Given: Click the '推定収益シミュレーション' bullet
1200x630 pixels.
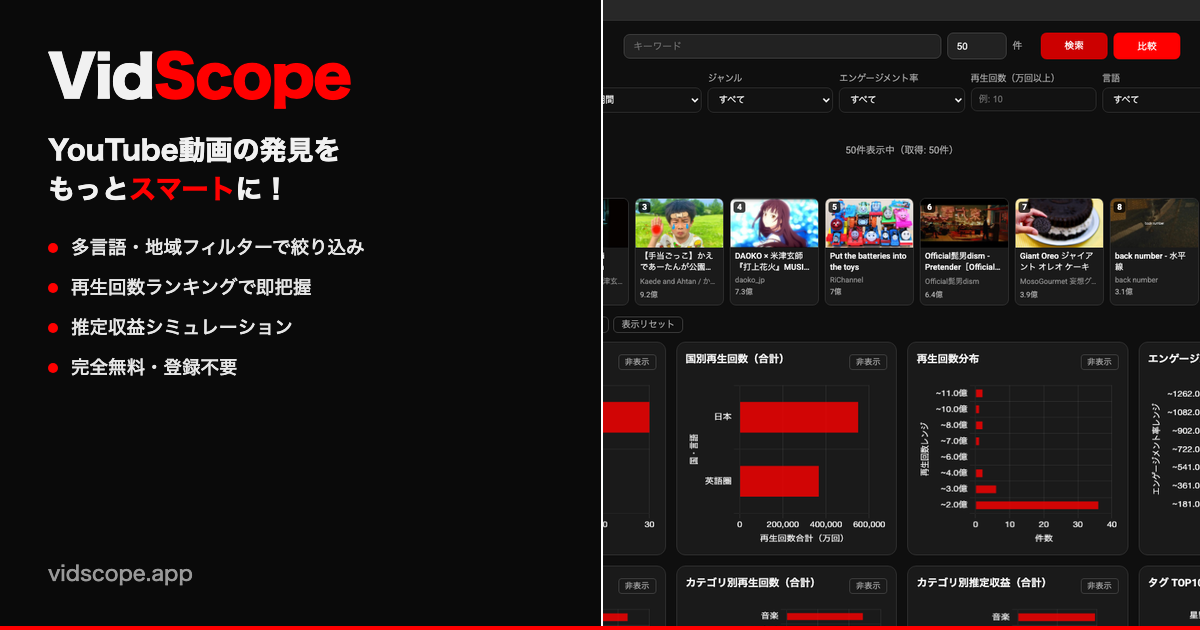Looking at the screenshot, I should 181,327.
